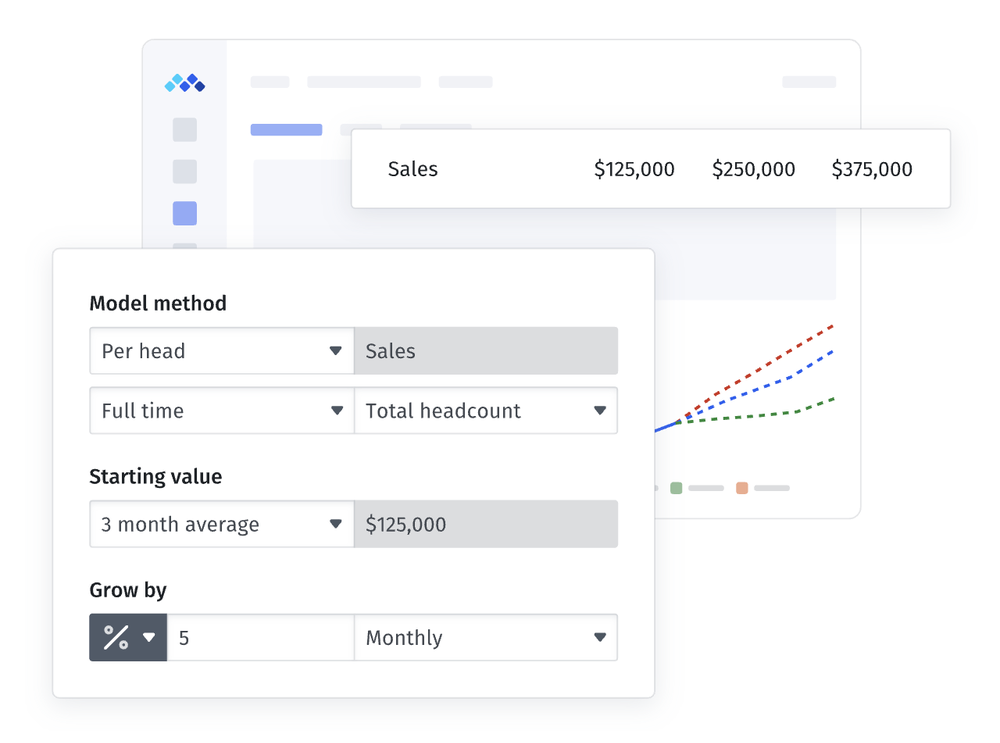Click the green chart legend swatch

[x=676, y=488]
